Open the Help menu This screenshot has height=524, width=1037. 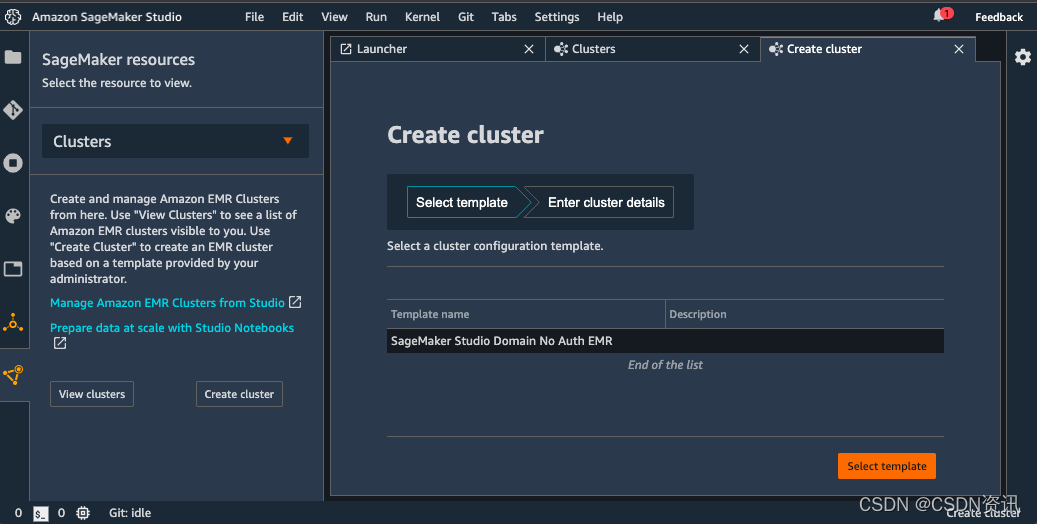[610, 17]
